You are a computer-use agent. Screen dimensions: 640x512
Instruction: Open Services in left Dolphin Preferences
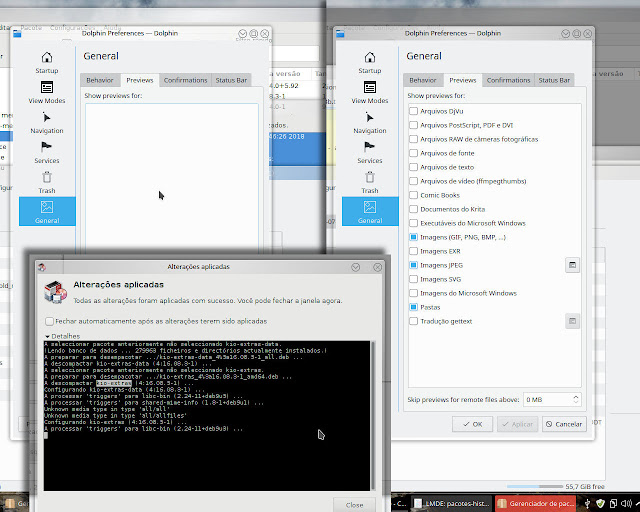47,152
